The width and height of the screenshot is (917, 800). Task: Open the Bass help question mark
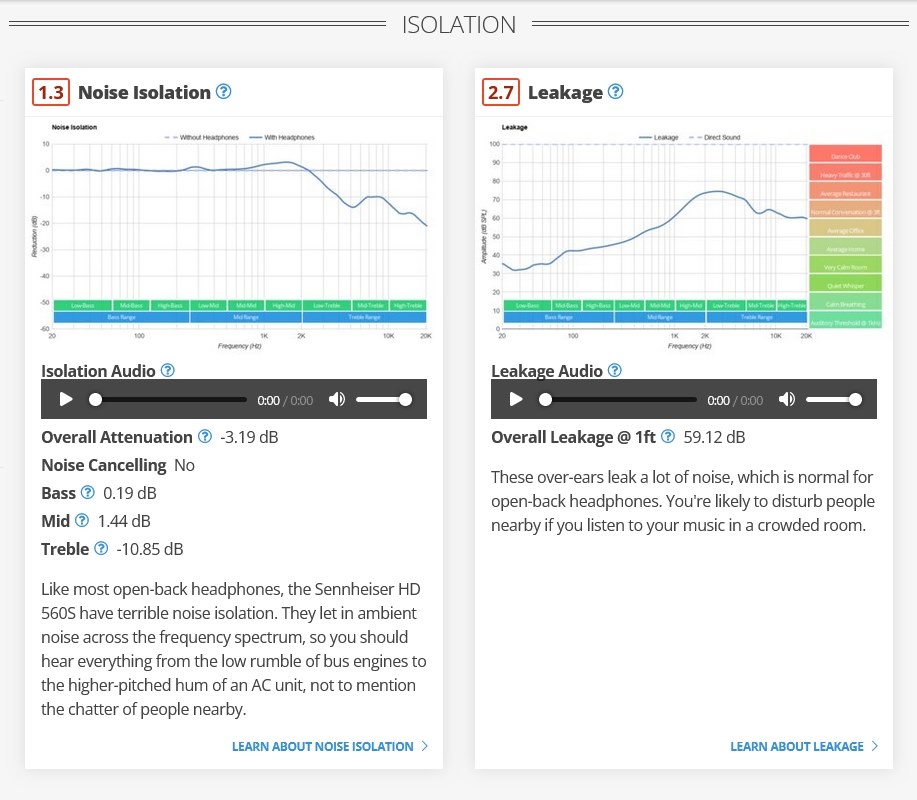pyautogui.click(x=87, y=492)
